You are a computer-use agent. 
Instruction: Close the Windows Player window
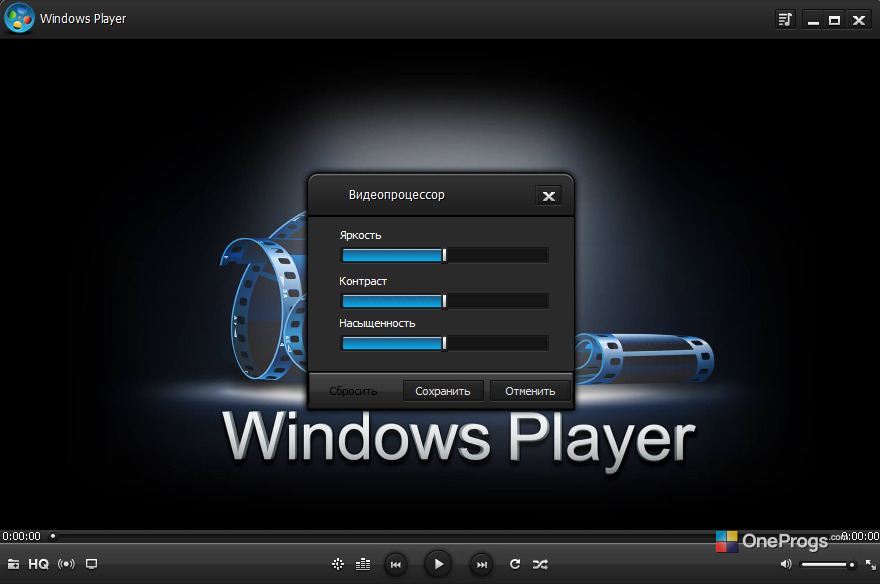(859, 21)
